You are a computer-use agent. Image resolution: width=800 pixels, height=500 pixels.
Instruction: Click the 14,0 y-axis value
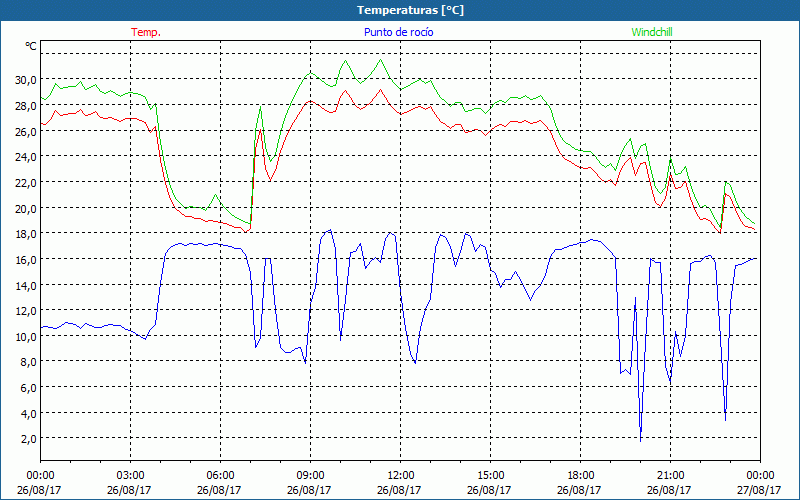tap(27, 285)
